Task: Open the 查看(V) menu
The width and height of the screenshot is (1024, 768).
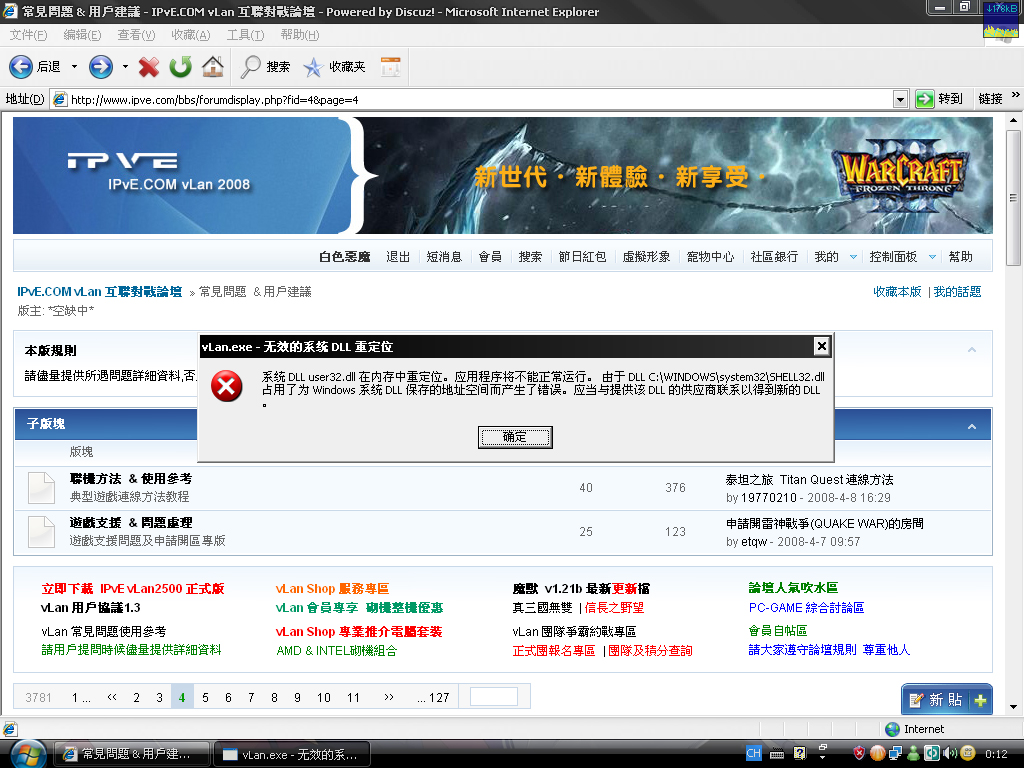Action: [x=136, y=35]
